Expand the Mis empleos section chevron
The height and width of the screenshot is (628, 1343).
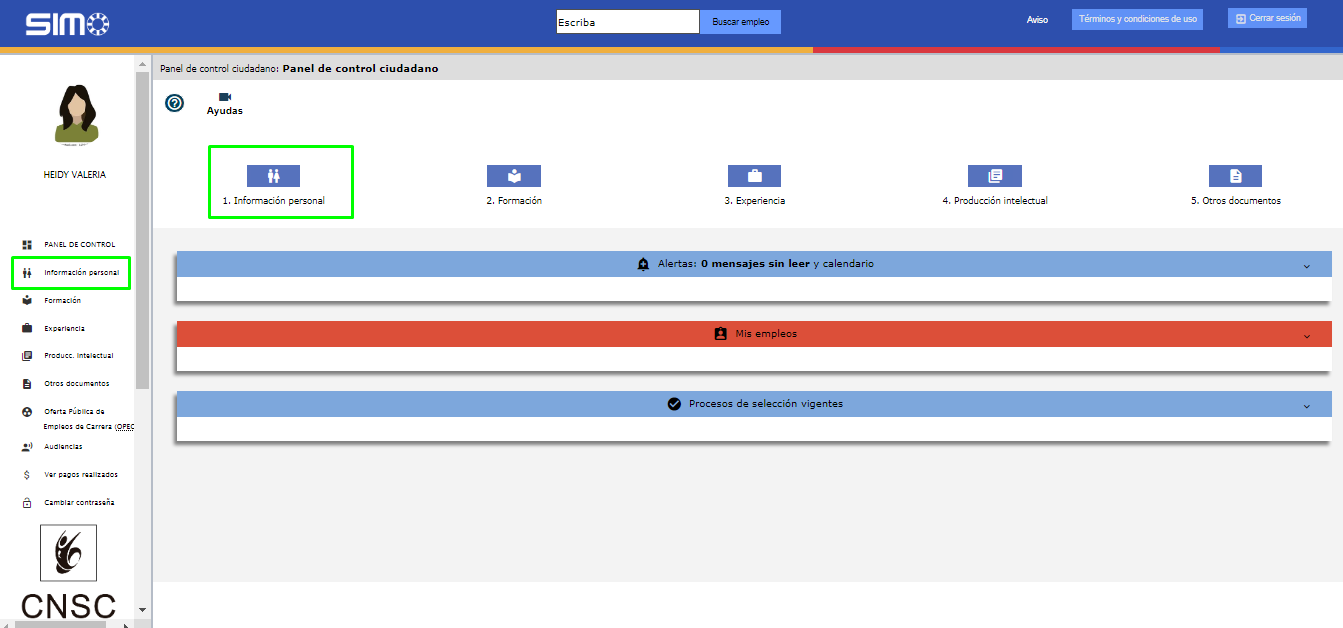pyautogui.click(x=1307, y=336)
